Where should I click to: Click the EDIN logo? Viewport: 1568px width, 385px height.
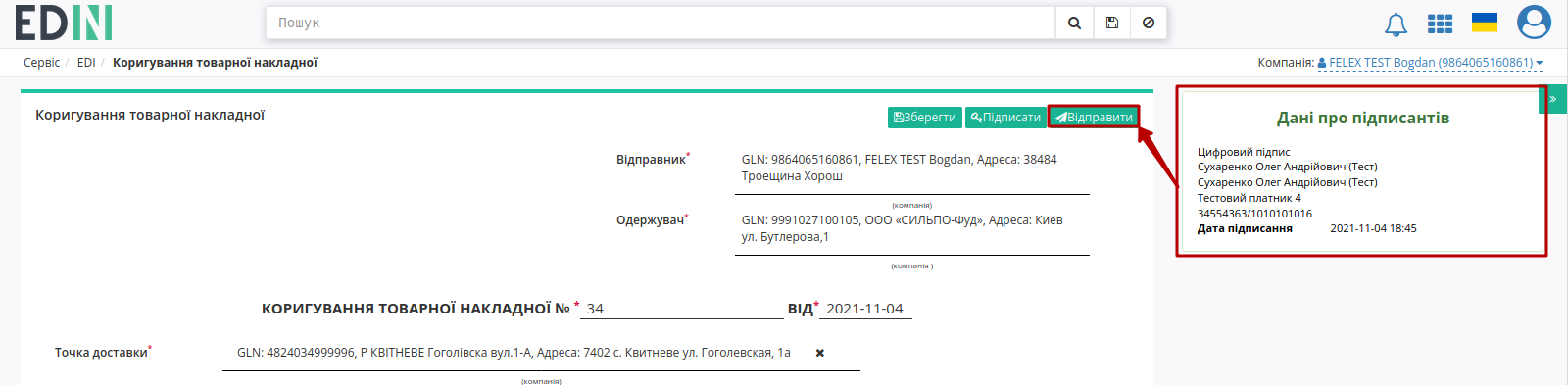click(64, 23)
